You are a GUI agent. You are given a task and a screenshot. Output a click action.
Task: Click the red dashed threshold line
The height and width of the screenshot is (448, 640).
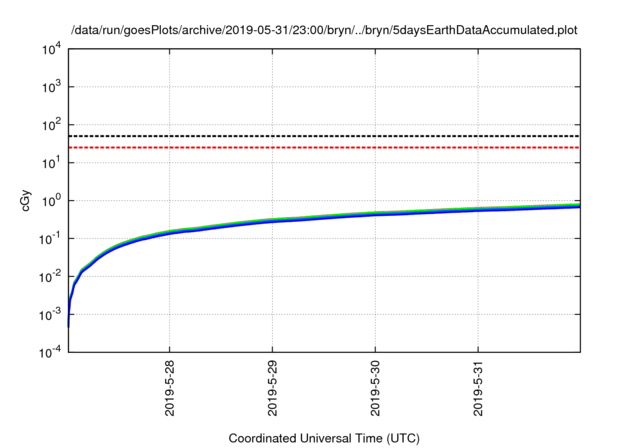pos(324,147)
